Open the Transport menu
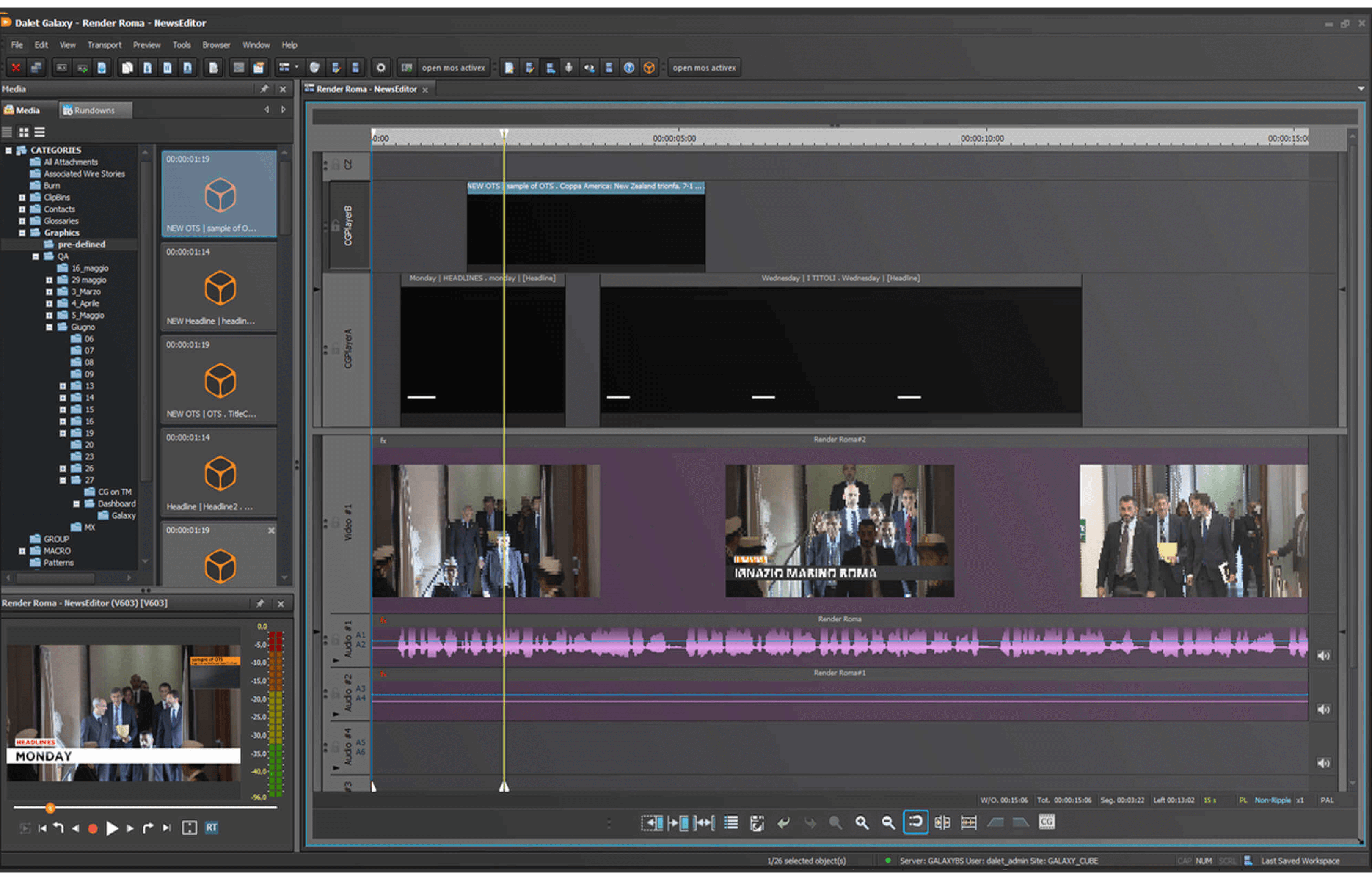 click(x=104, y=45)
